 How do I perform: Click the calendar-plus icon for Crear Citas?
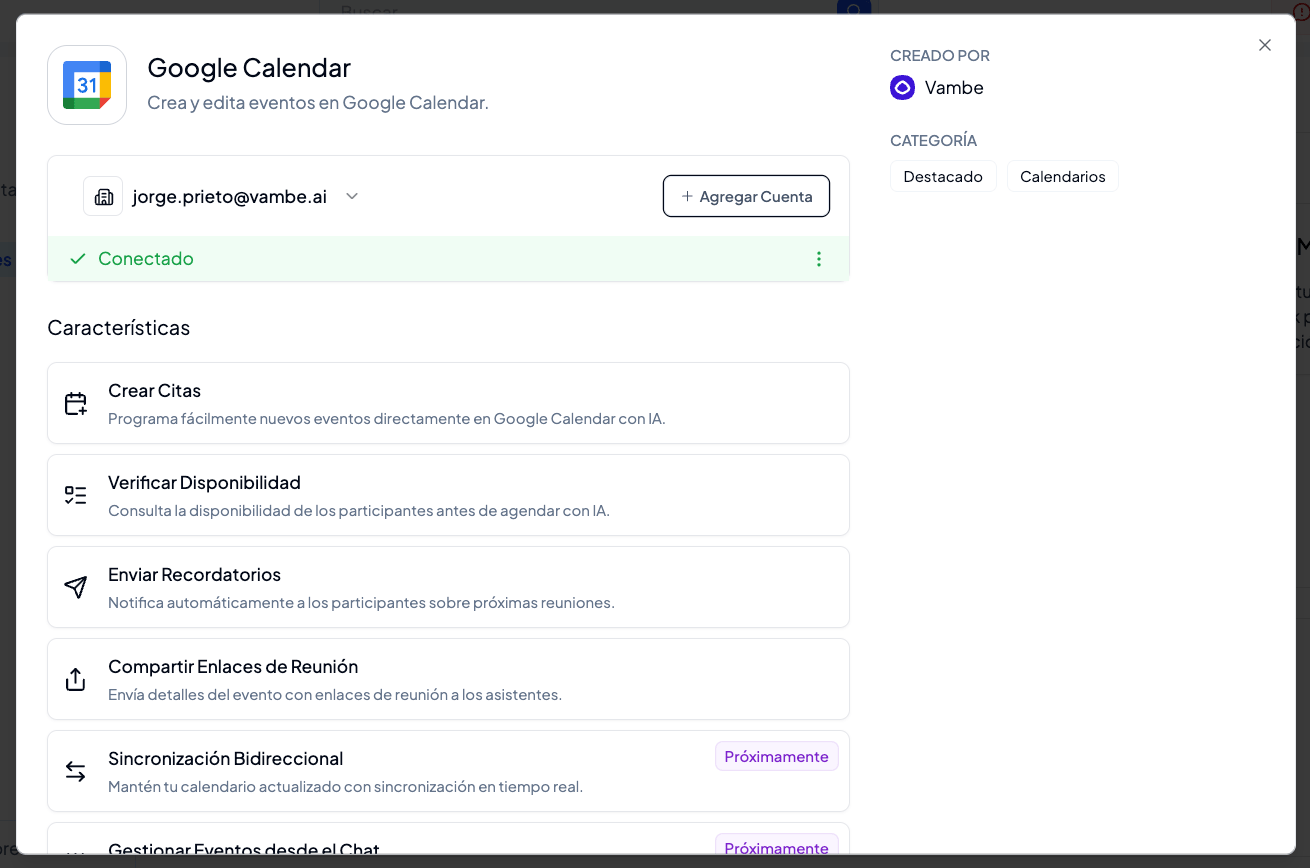click(x=76, y=403)
